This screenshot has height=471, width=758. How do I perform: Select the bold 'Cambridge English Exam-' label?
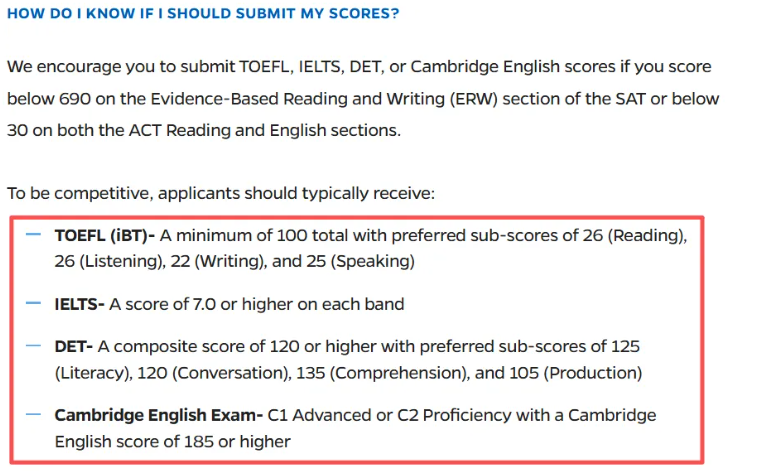pyautogui.click(x=159, y=414)
